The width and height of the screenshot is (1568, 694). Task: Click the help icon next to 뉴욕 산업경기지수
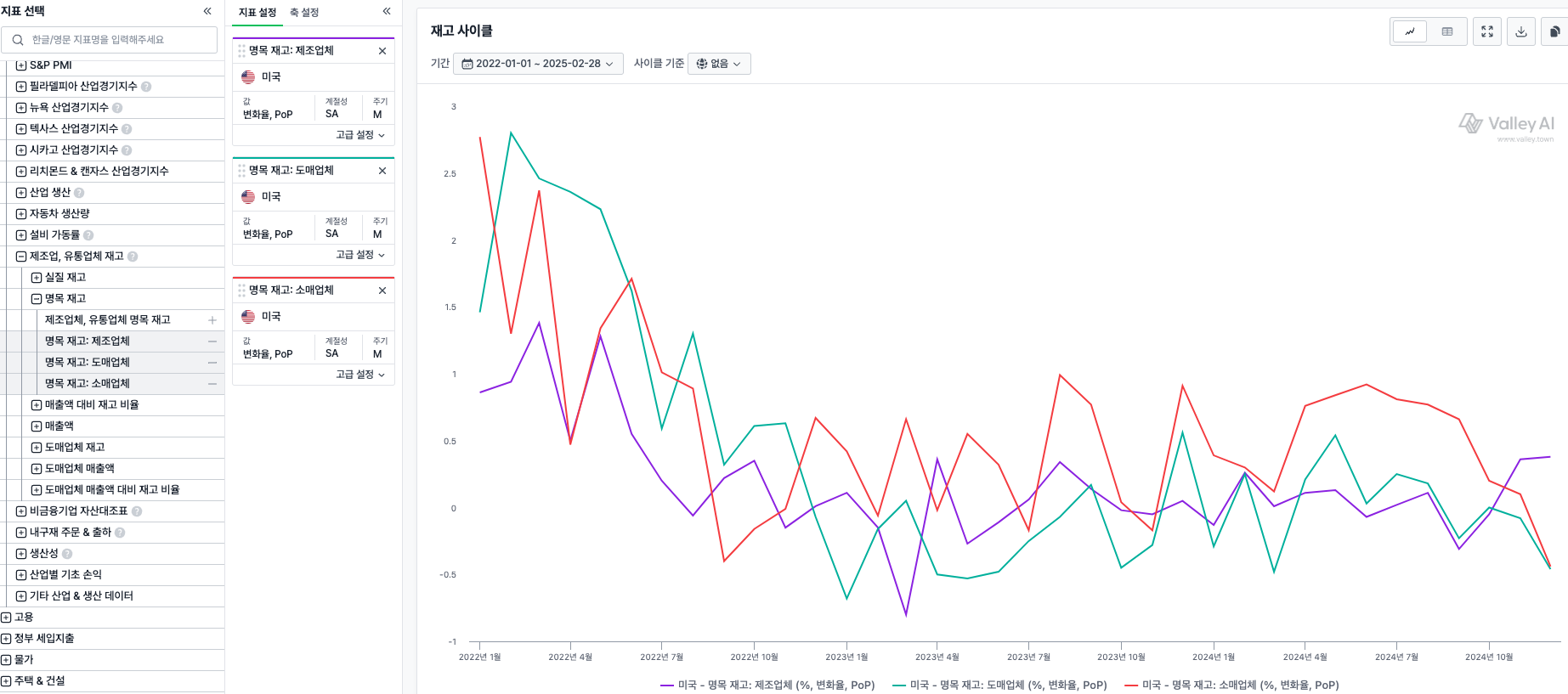pos(117,108)
